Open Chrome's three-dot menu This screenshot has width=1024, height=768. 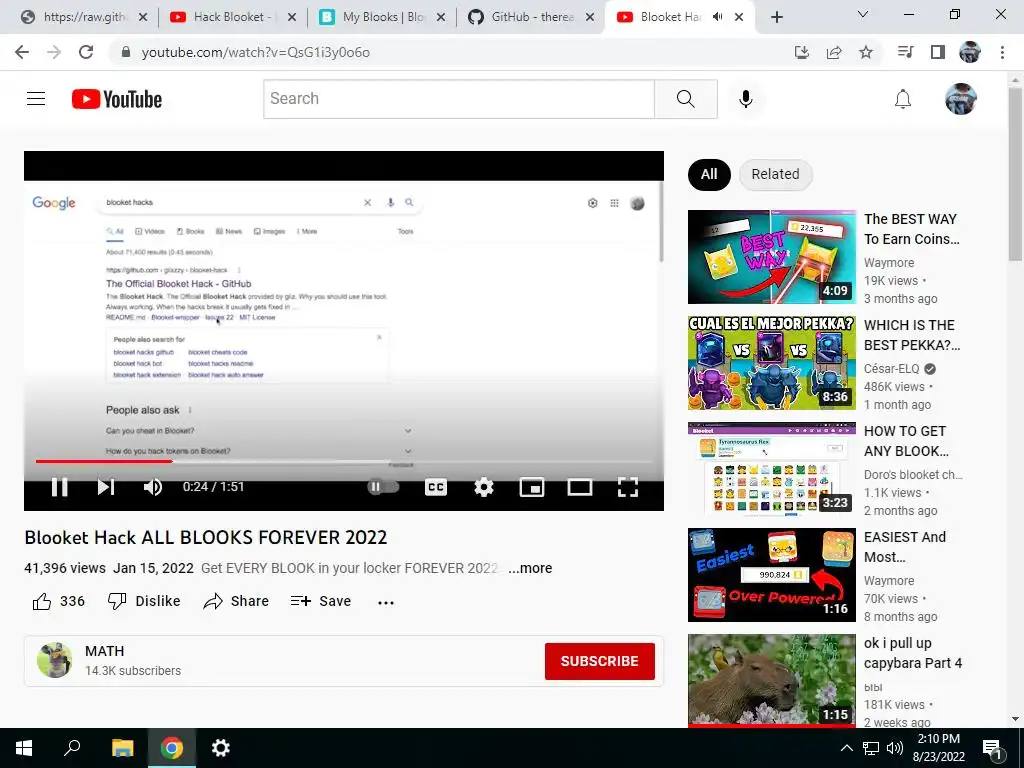click(1002, 52)
